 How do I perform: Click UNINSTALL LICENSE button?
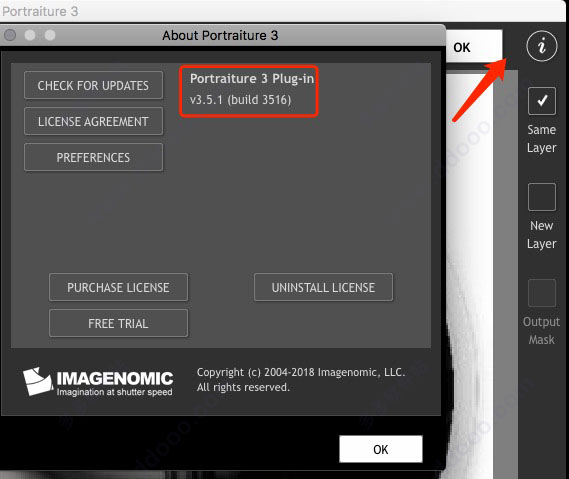(323, 287)
